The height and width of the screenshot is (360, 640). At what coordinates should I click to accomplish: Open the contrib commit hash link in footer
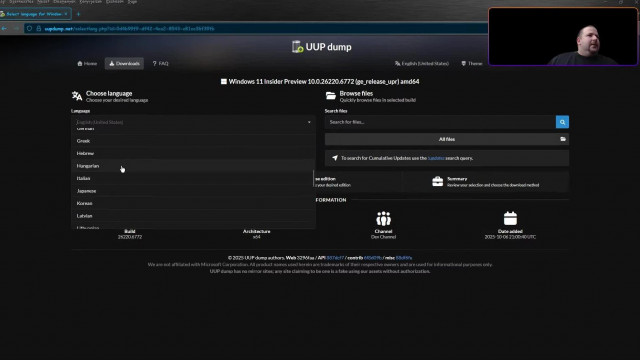pos(373,258)
